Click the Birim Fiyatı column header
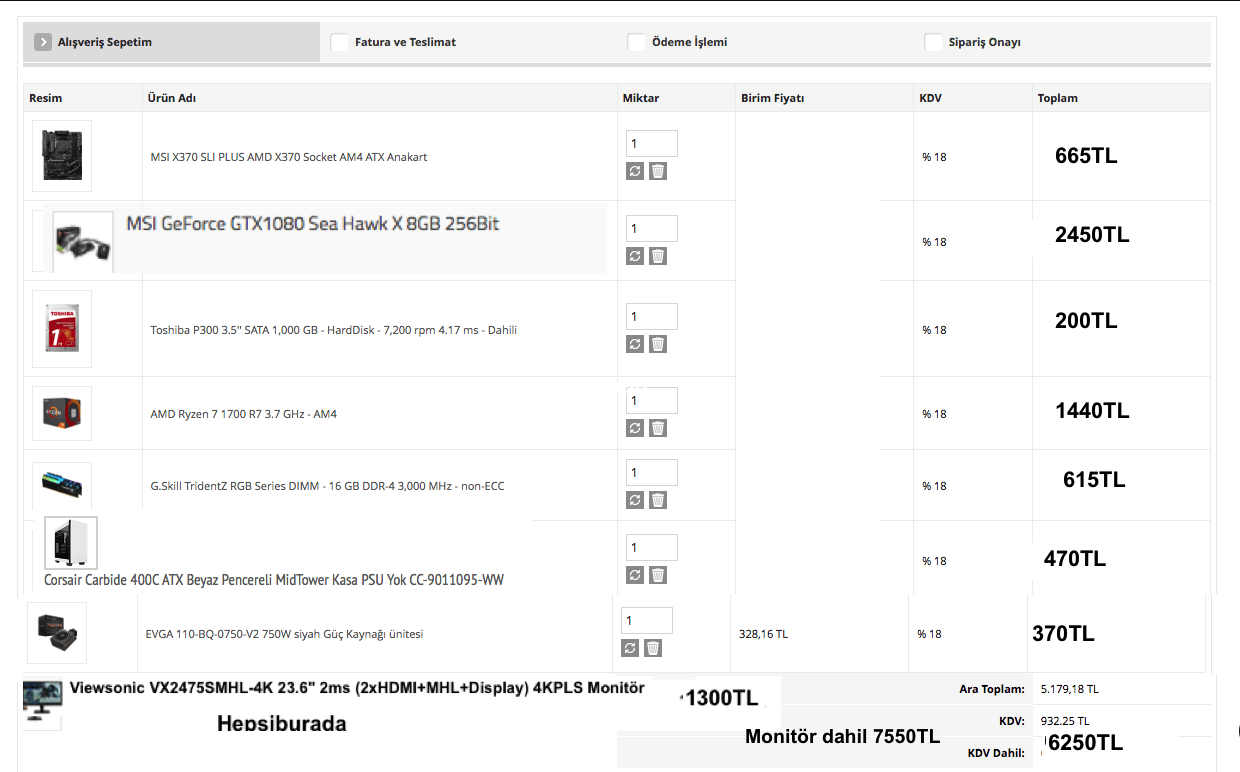The height and width of the screenshot is (772, 1240). coord(773,98)
